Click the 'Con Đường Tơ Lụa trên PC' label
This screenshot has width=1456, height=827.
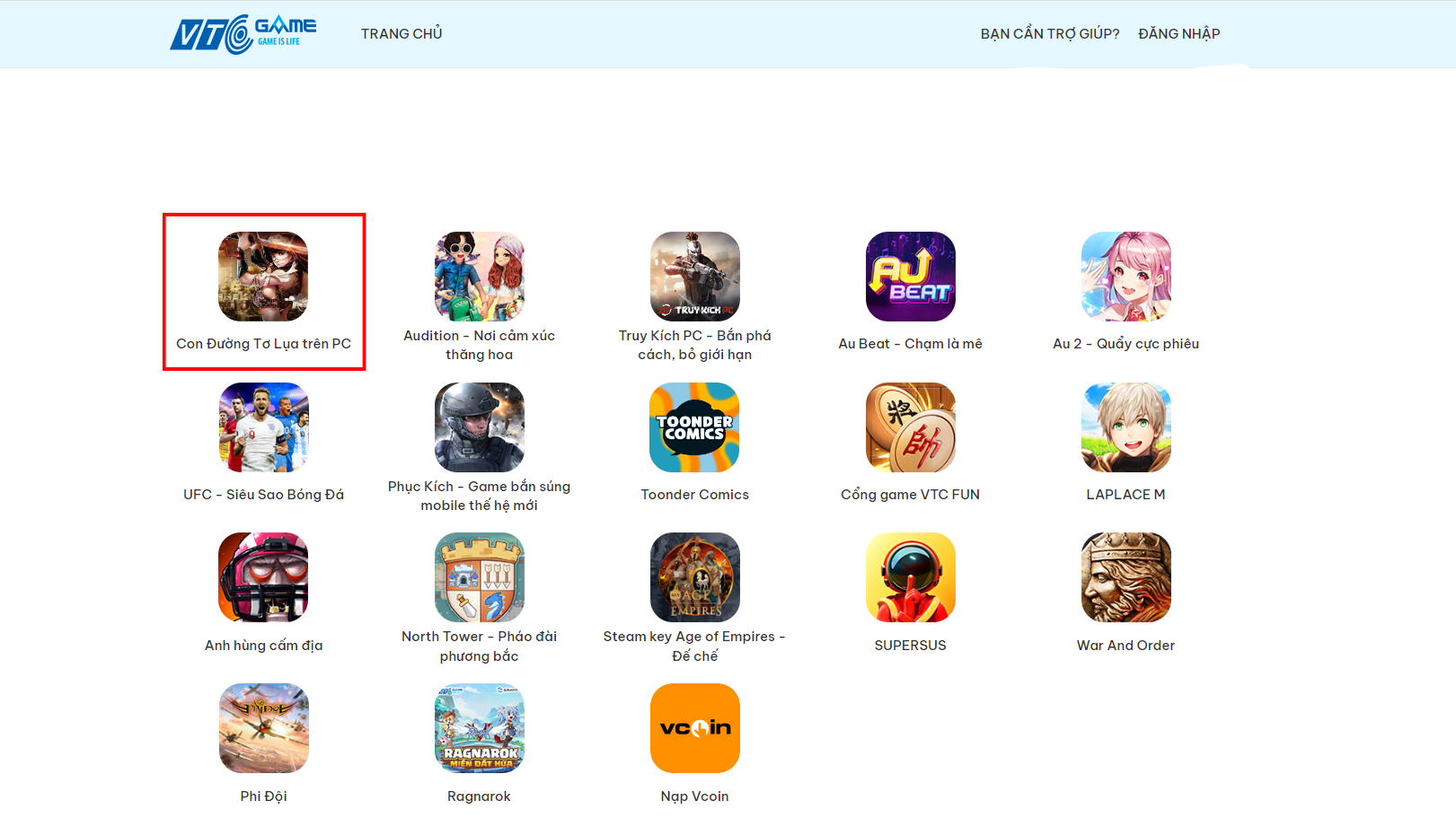coord(263,344)
